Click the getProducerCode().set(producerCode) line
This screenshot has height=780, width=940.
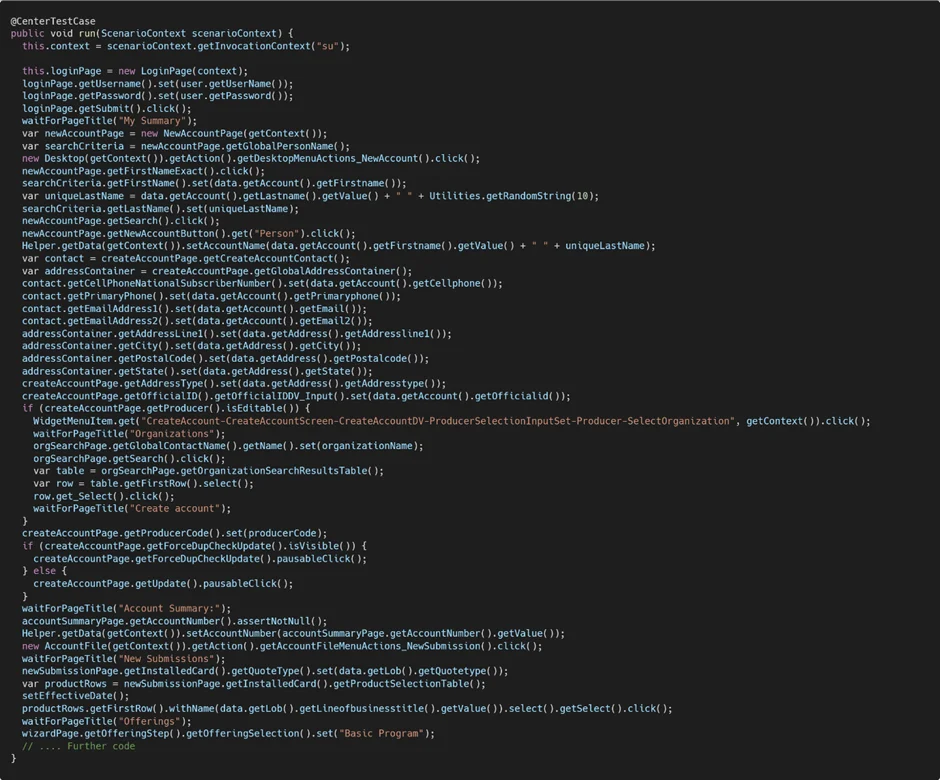[x=174, y=533]
